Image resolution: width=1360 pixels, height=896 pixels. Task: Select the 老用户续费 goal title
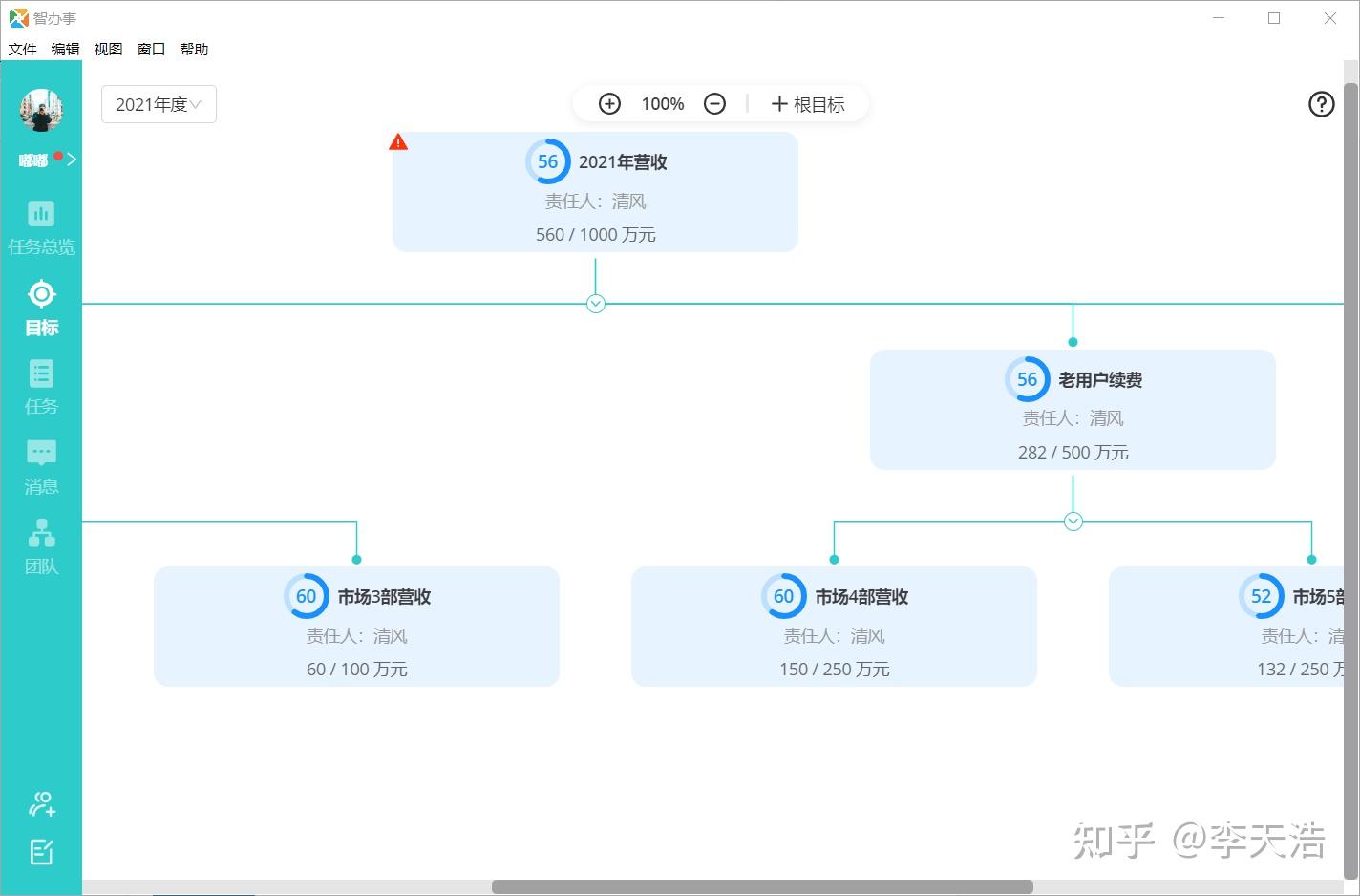click(x=1100, y=380)
